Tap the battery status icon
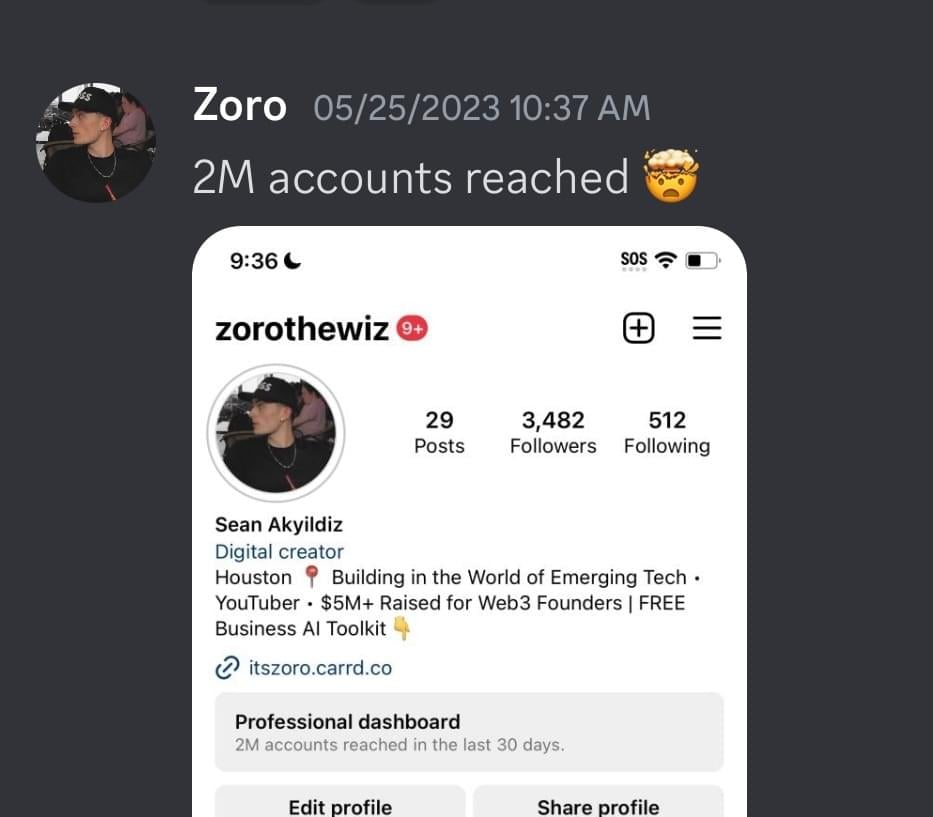Screen dimensions: 933x817 pos(702,261)
